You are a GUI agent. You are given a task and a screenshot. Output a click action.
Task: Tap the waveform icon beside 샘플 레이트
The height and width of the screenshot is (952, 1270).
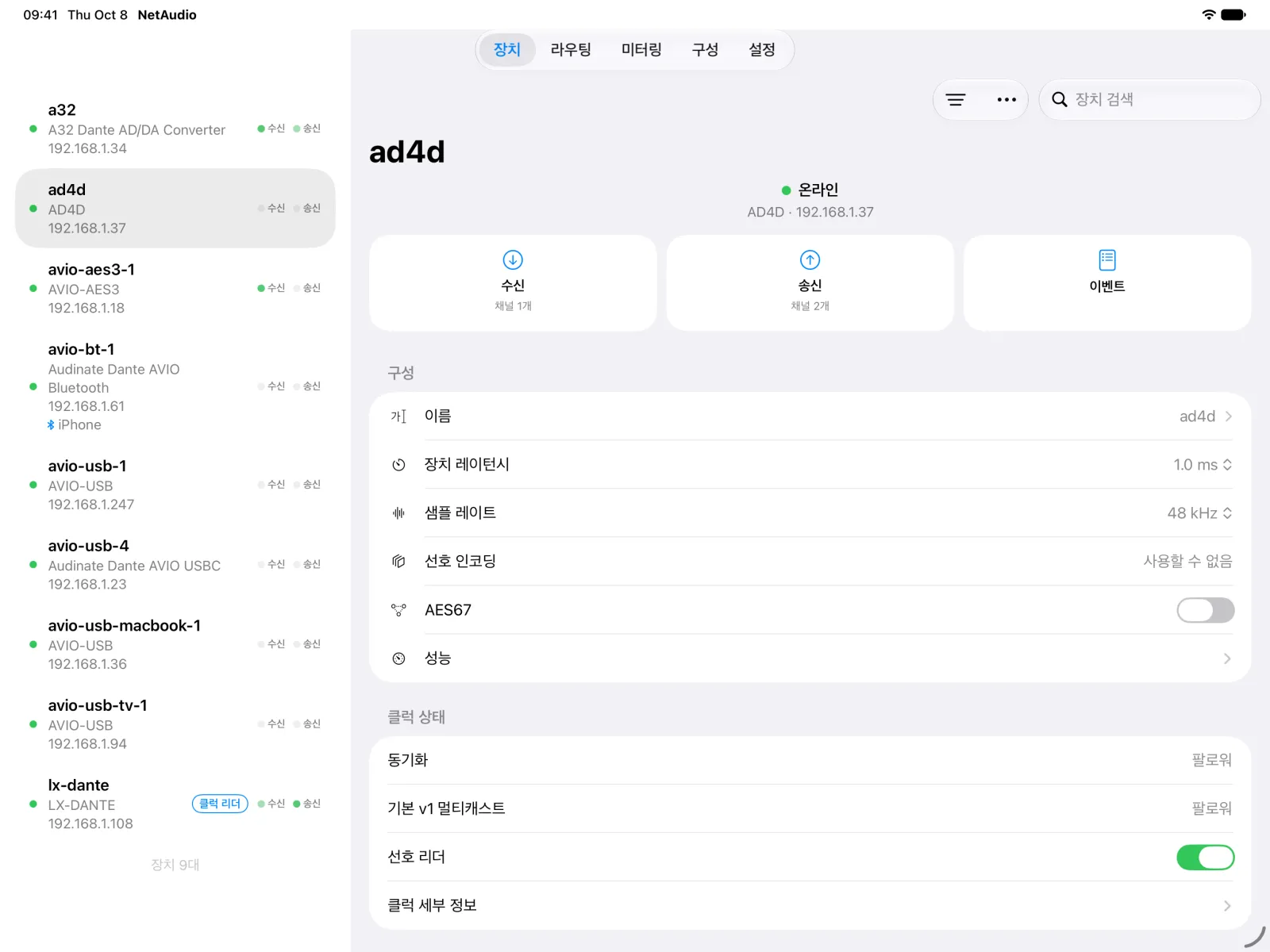pos(398,513)
